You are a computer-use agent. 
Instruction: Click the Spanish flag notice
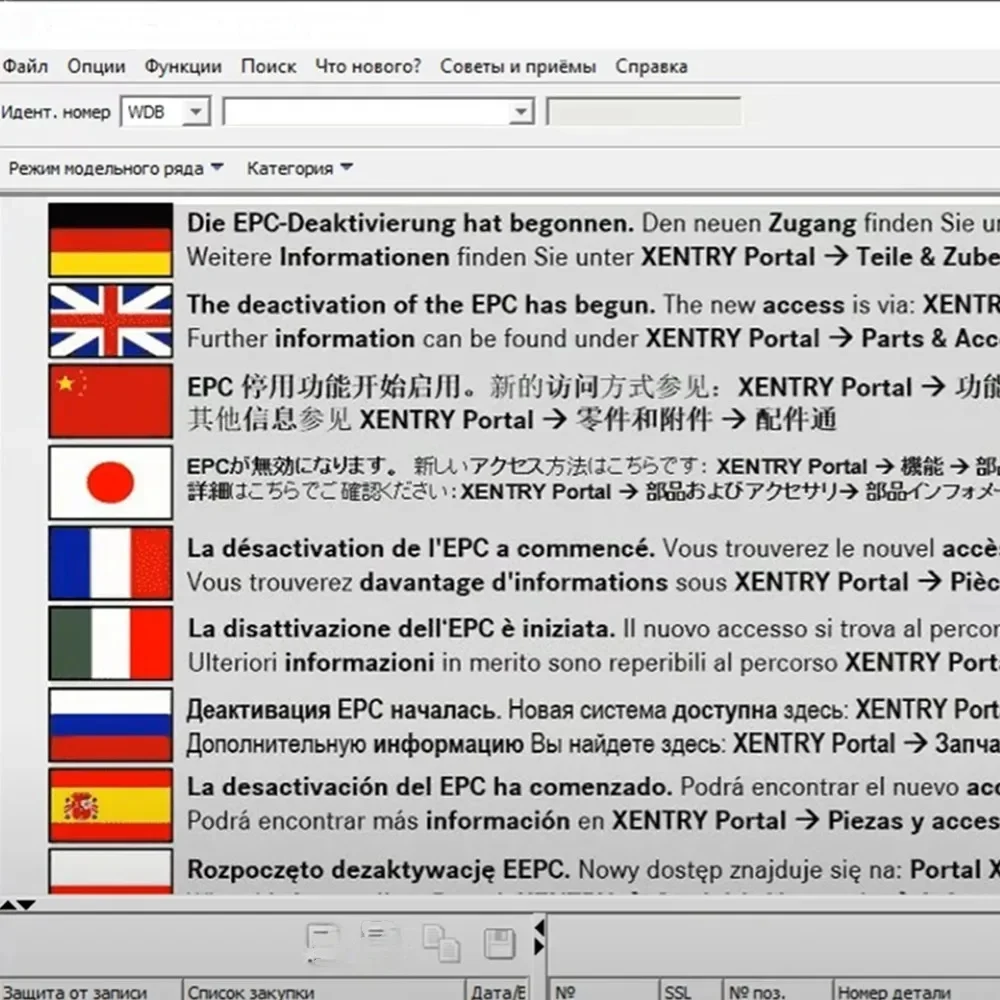110,805
